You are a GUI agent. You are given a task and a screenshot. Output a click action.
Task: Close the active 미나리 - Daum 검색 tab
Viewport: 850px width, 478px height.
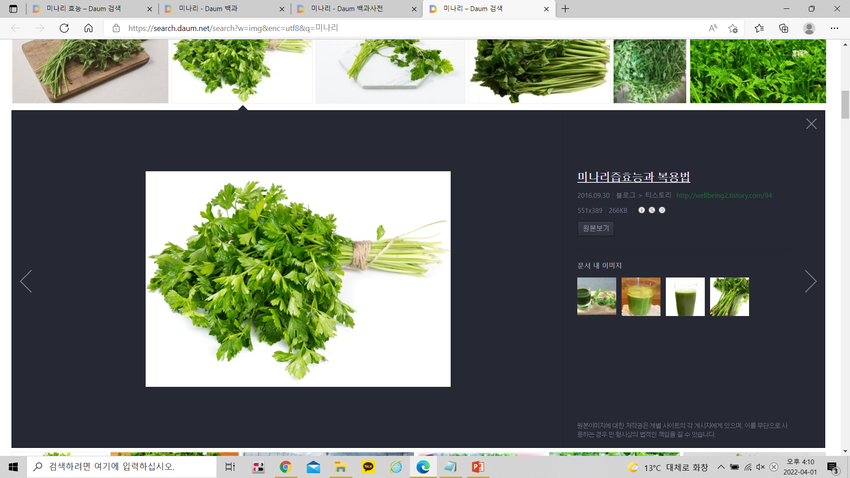(x=546, y=9)
